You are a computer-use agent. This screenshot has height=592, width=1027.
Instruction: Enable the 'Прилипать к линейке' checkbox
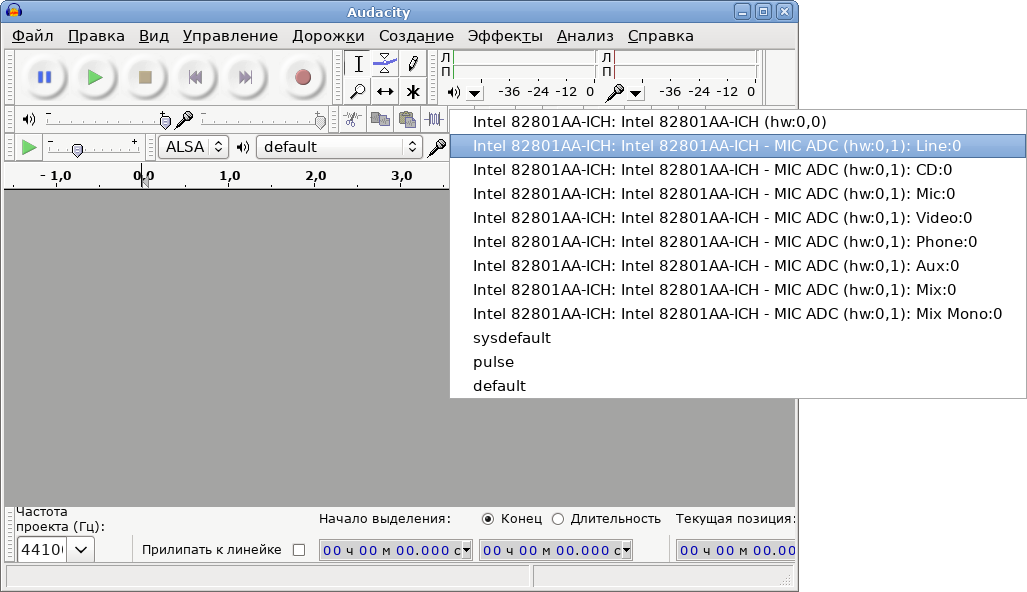click(x=298, y=550)
